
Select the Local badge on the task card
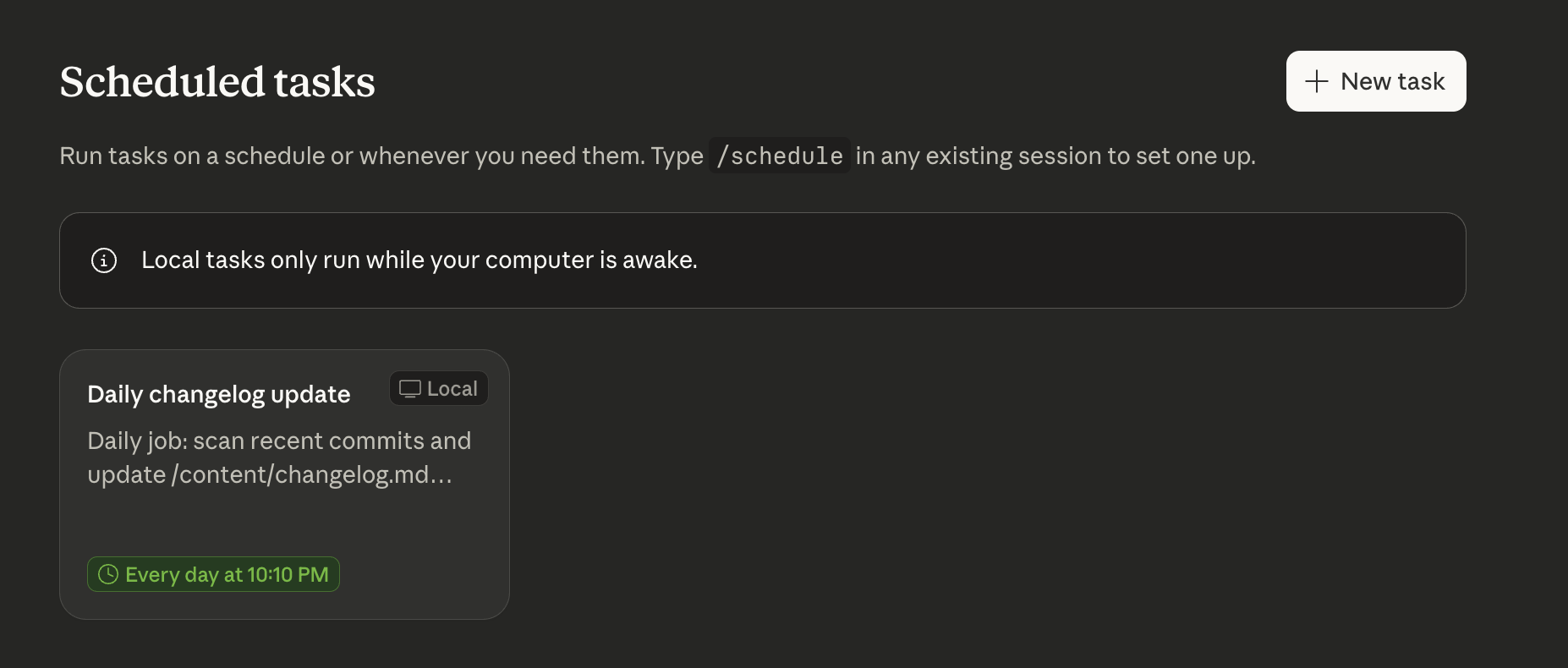pyautogui.click(x=438, y=388)
